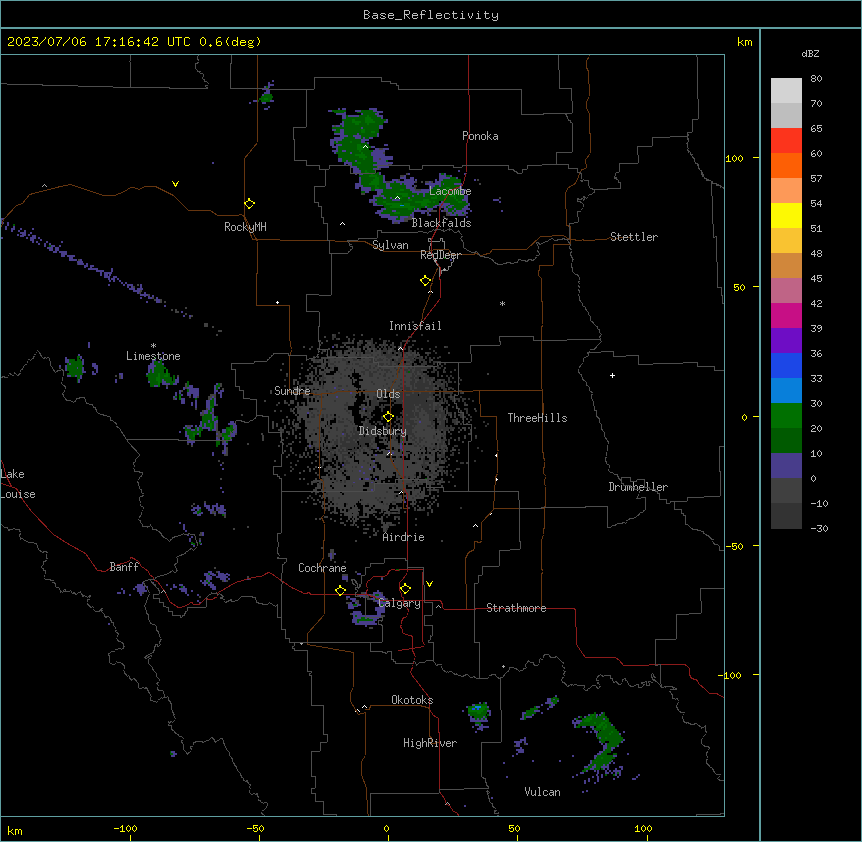Pick the blue 36 dBZ legend color
Viewport: 862px width, 842px height.
click(x=786, y=365)
